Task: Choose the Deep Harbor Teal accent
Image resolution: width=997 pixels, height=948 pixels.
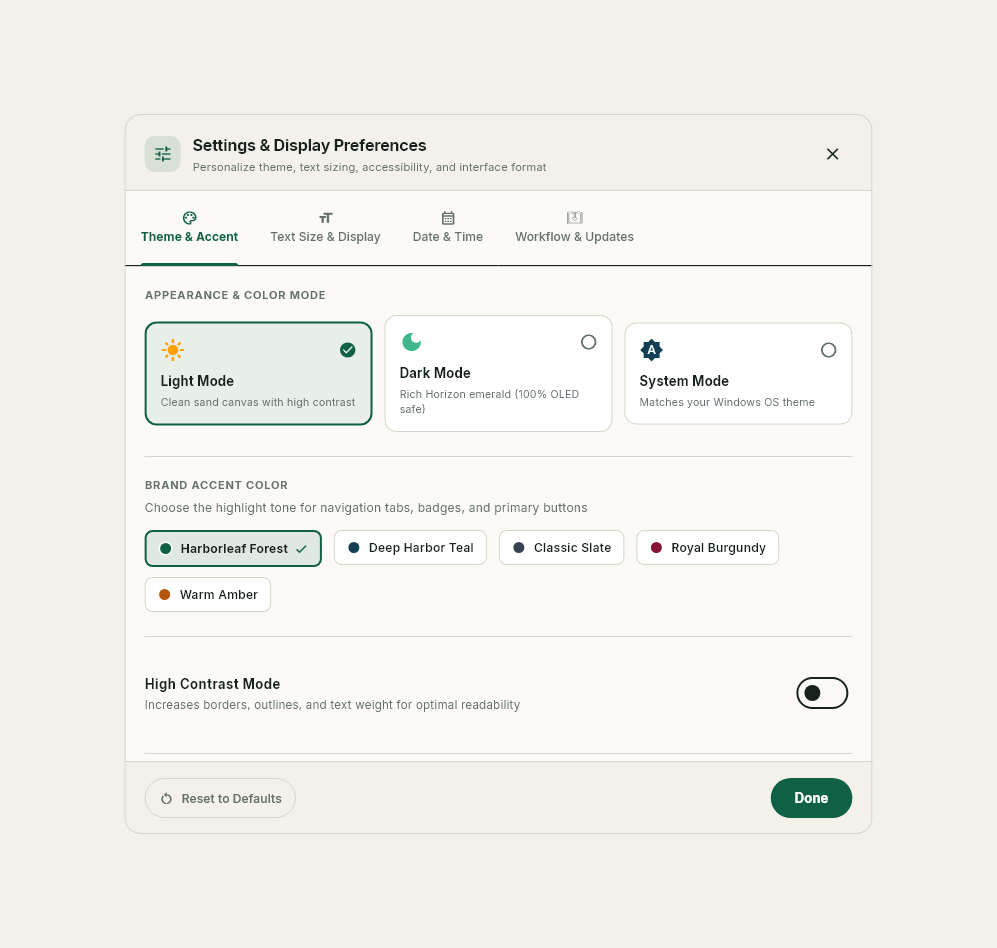Action: [x=410, y=547]
